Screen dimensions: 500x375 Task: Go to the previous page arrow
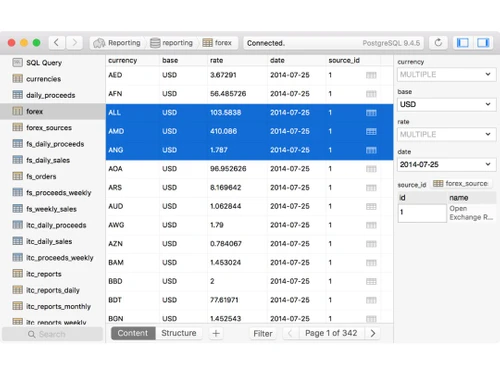click(290, 333)
